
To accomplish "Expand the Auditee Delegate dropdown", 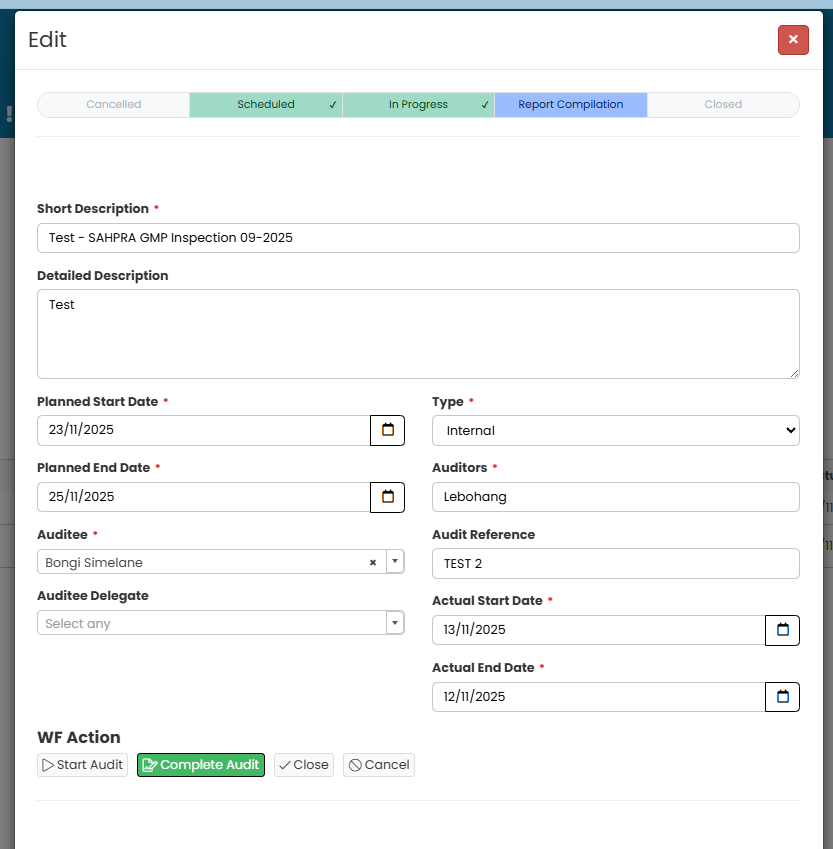I will (395, 623).
